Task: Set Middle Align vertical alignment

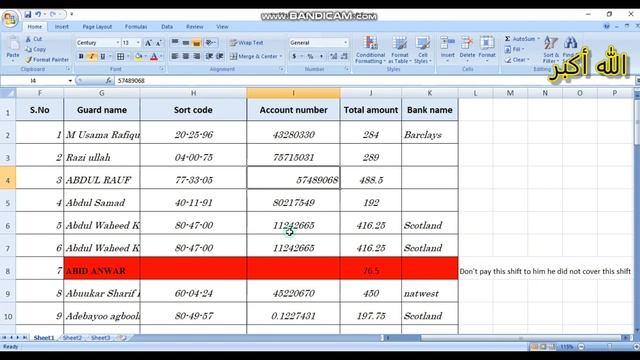Action: pos(186,42)
